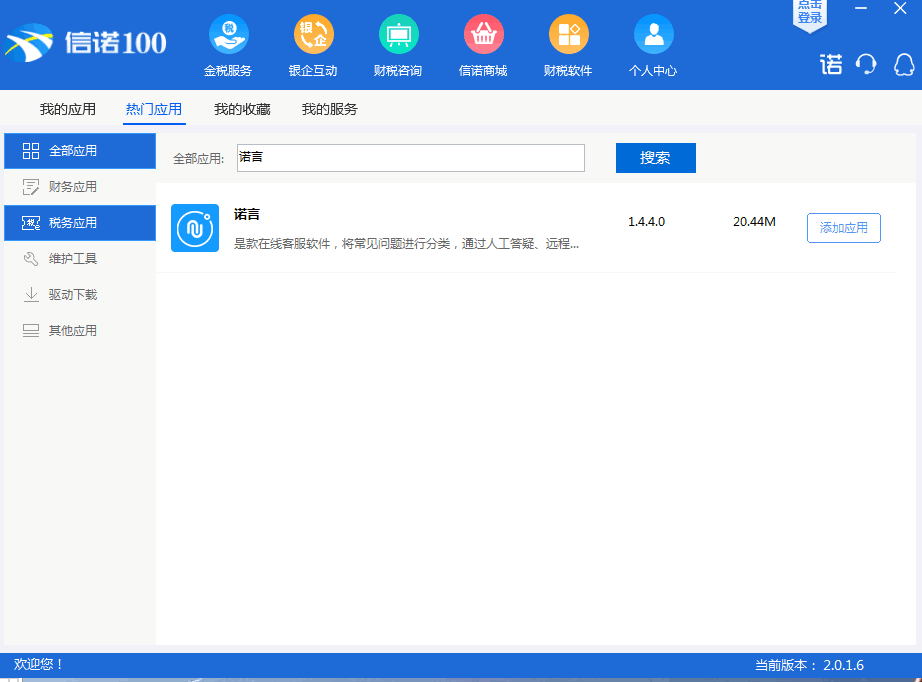
Task: Click the 添加应用 button
Action: tap(844, 228)
